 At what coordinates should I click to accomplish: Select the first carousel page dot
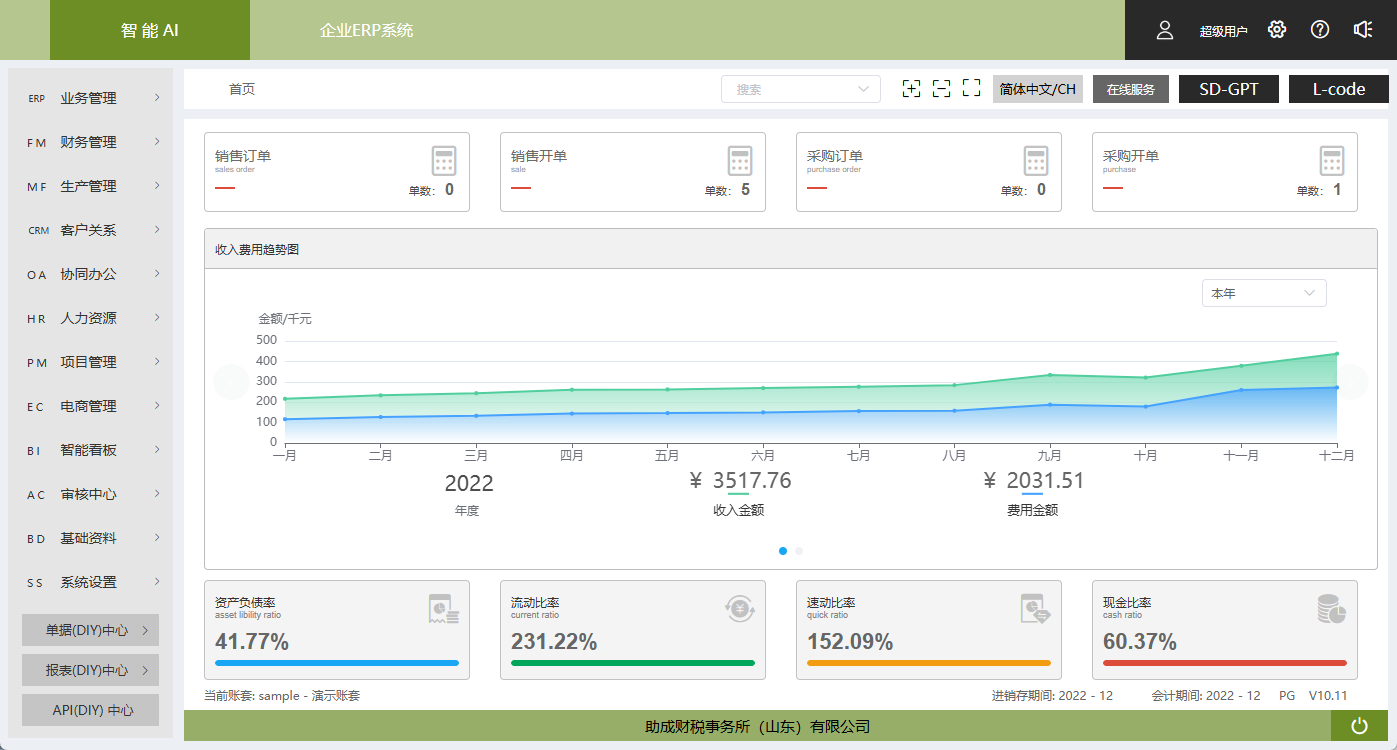783,551
